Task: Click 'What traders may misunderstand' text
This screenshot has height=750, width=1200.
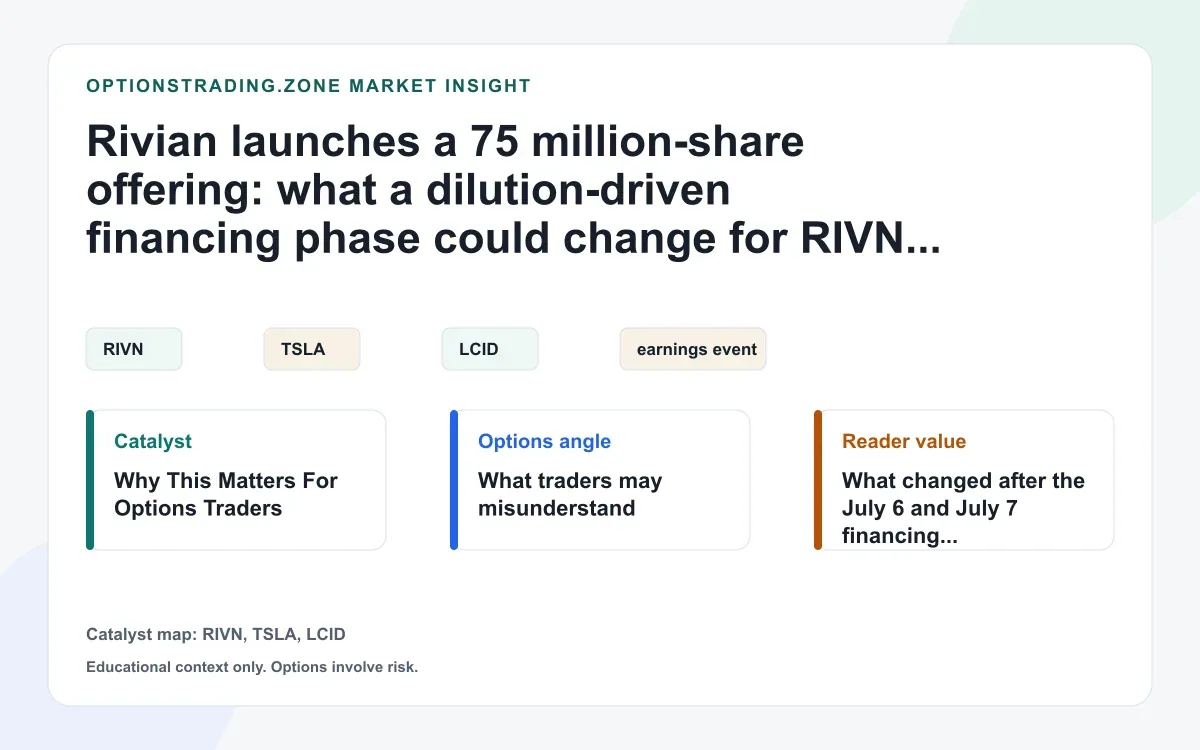Action: pyautogui.click(x=570, y=494)
